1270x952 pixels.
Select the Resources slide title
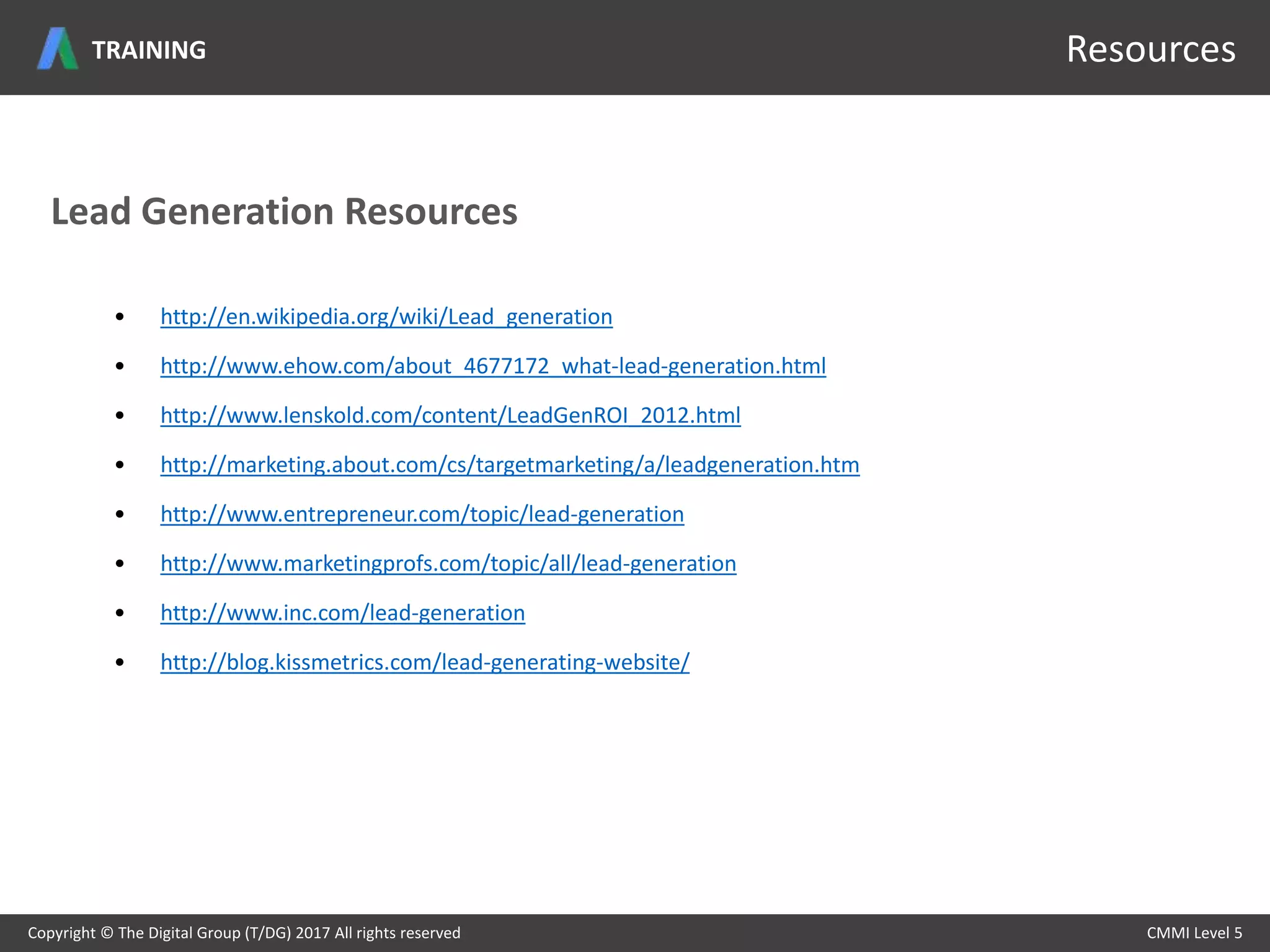pyautogui.click(x=1150, y=49)
